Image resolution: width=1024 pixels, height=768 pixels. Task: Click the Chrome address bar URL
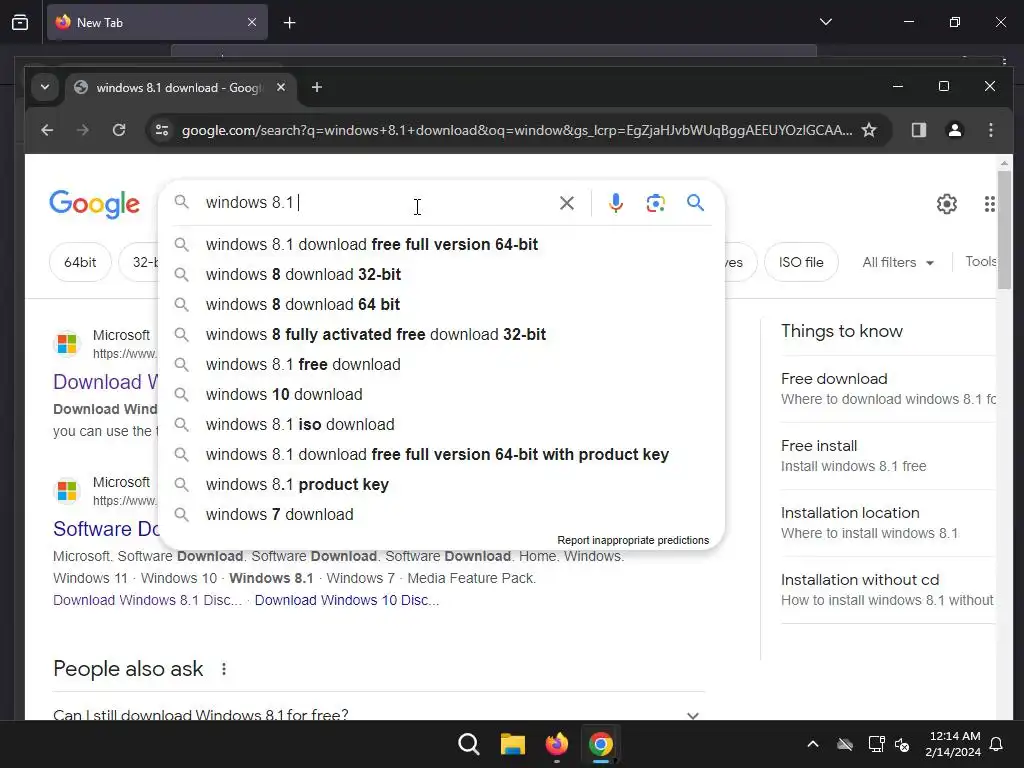(x=517, y=130)
